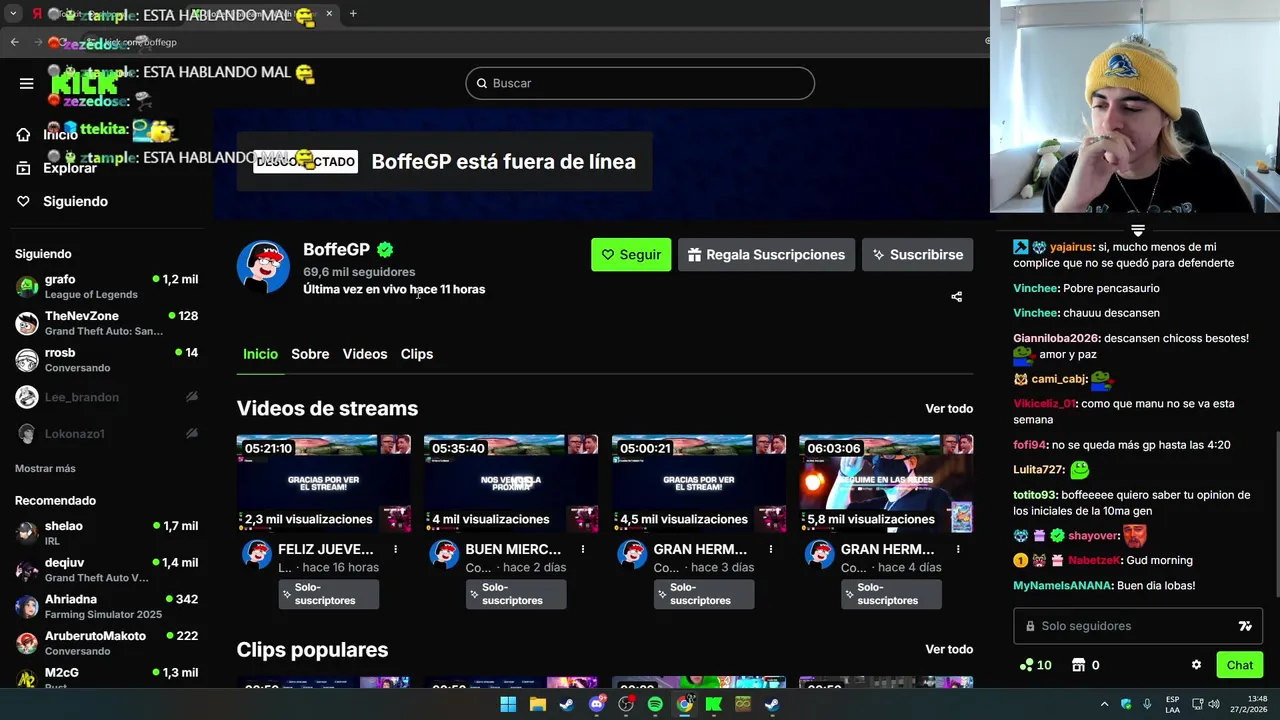
Task: Open the 05:35:40 stream video thumbnail
Action: (x=511, y=483)
